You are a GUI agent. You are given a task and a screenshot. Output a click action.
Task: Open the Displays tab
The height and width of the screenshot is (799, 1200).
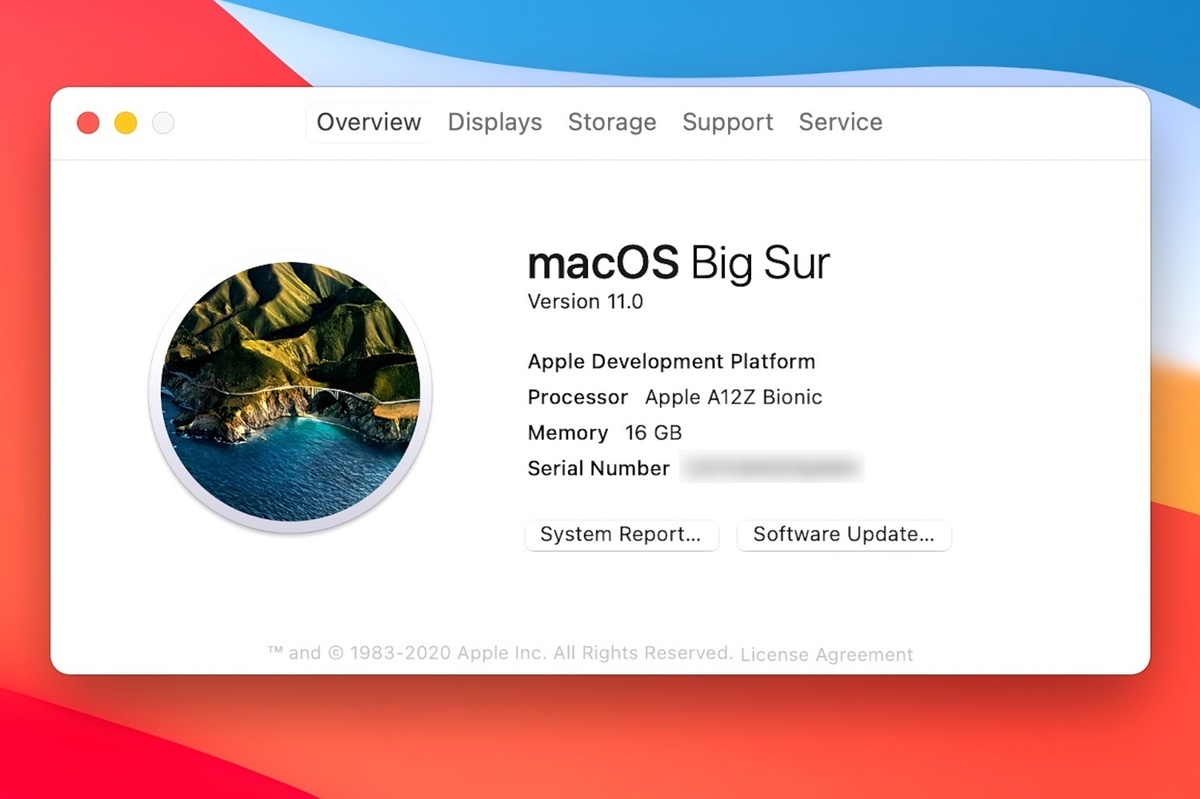(494, 122)
